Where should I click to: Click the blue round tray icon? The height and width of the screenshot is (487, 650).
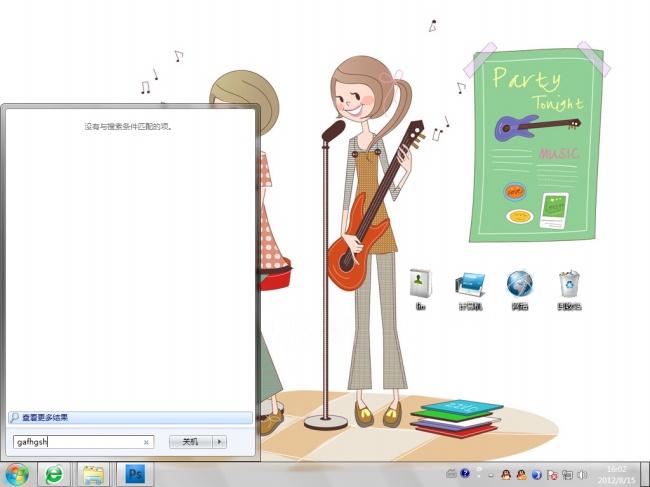[x=536, y=475]
